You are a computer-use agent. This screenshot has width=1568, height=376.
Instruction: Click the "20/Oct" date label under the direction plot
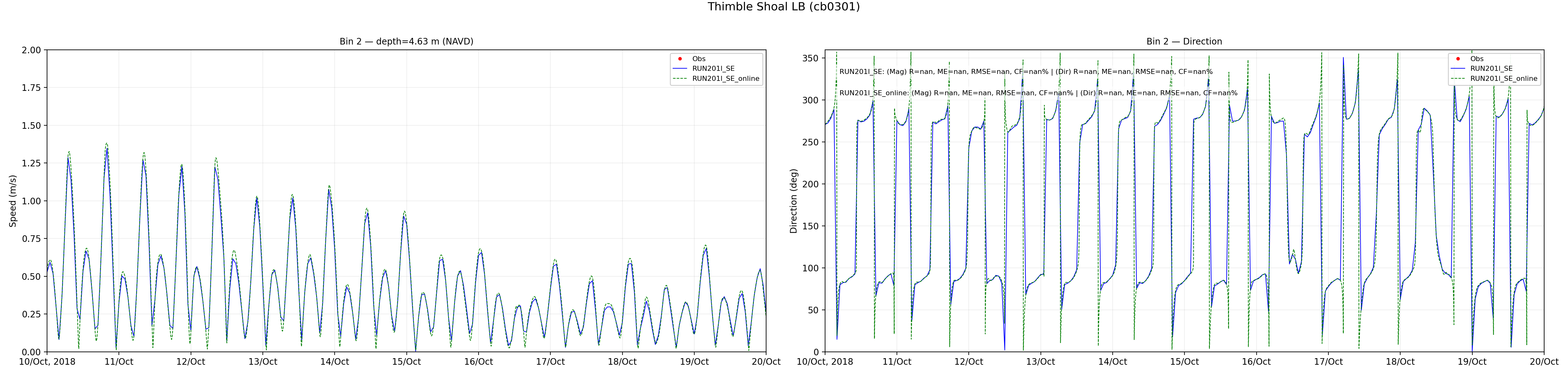pos(1544,362)
